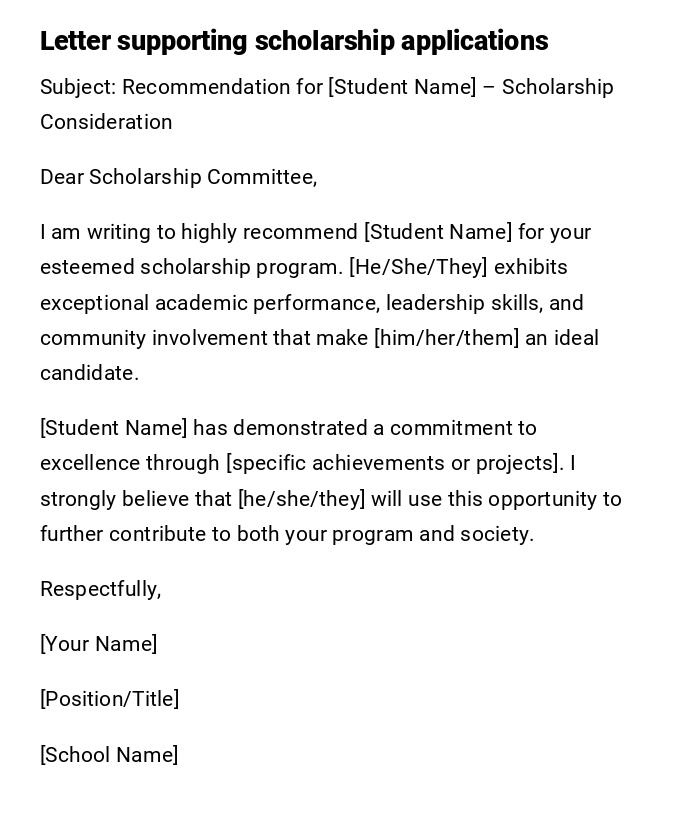Click the [School Name] placeholder
The image size is (700, 817).
tap(109, 756)
